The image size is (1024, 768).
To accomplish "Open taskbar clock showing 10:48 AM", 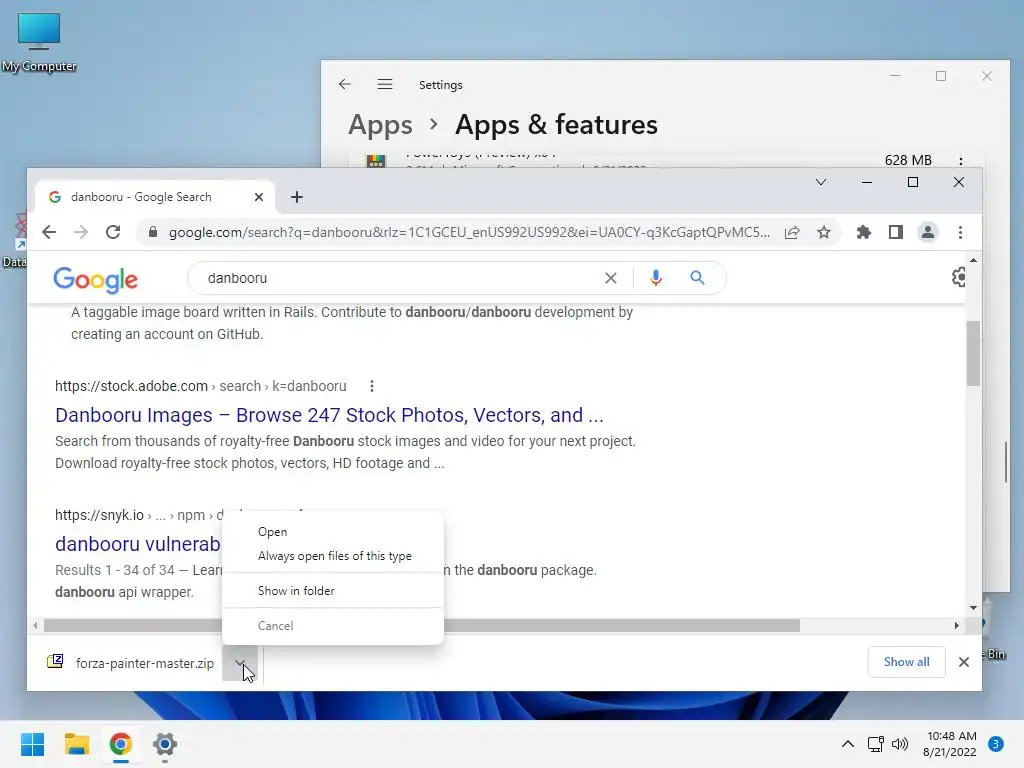I will [950, 744].
